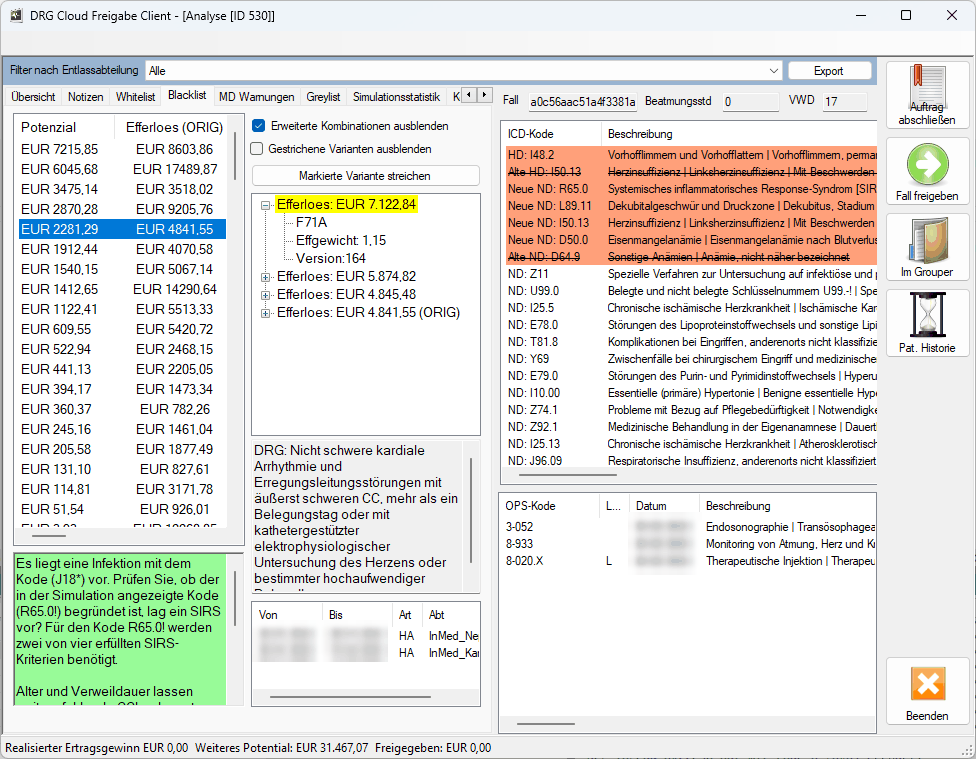
Task: Uncheck Erweiterte Kombinationen ausblenden
Action: click(x=258, y=126)
